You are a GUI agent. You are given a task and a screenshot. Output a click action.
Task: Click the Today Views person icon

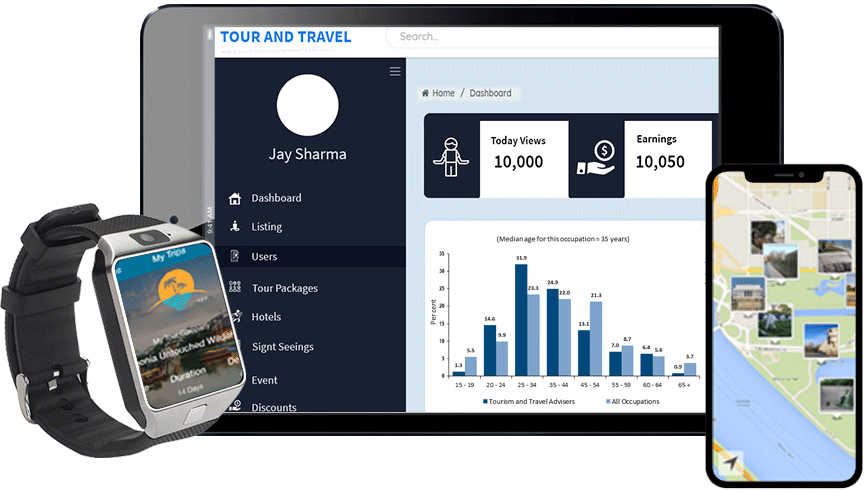(452, 158)
